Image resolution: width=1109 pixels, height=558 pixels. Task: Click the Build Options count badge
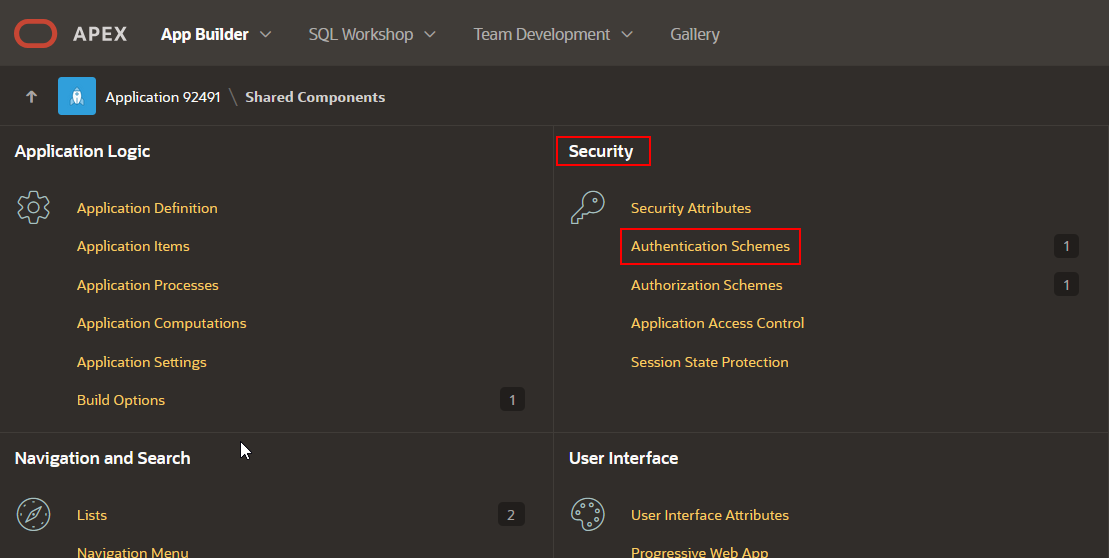(512, 400)
